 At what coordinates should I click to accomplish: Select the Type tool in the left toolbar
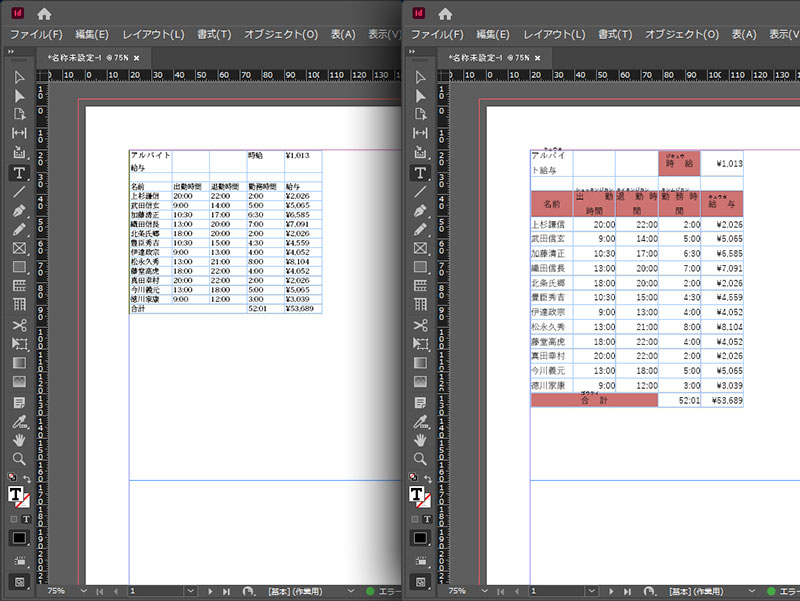[18, 172]
